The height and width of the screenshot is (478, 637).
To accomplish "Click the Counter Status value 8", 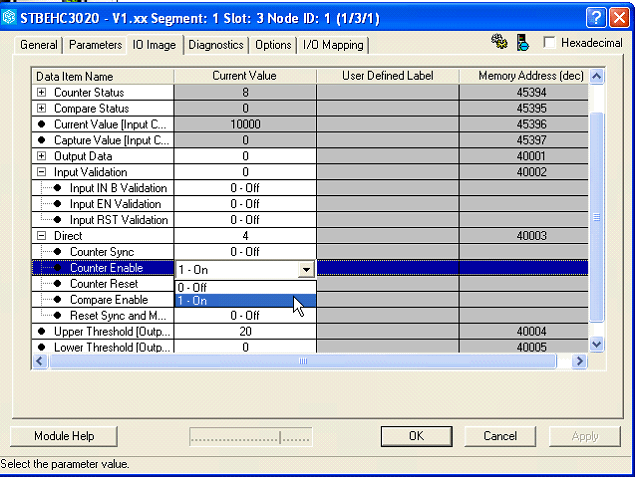I will click(245, 93).
